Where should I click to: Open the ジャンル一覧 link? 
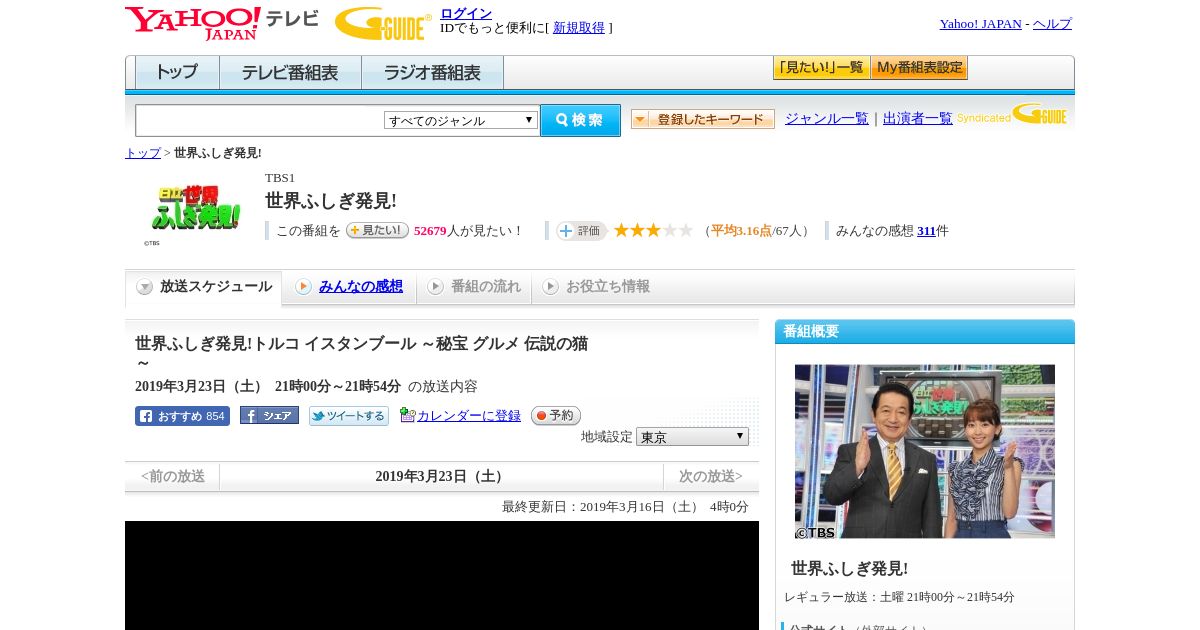(827, 119)
